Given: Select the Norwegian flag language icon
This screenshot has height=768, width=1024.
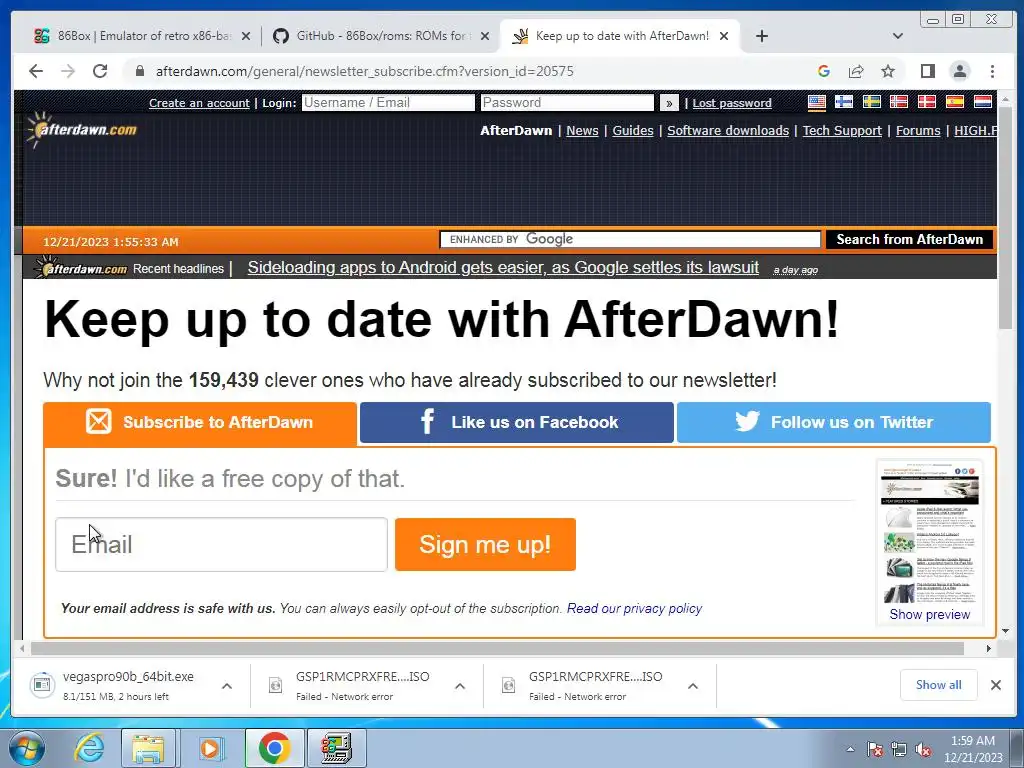Looking at the screenshot, I should (899, 102).
